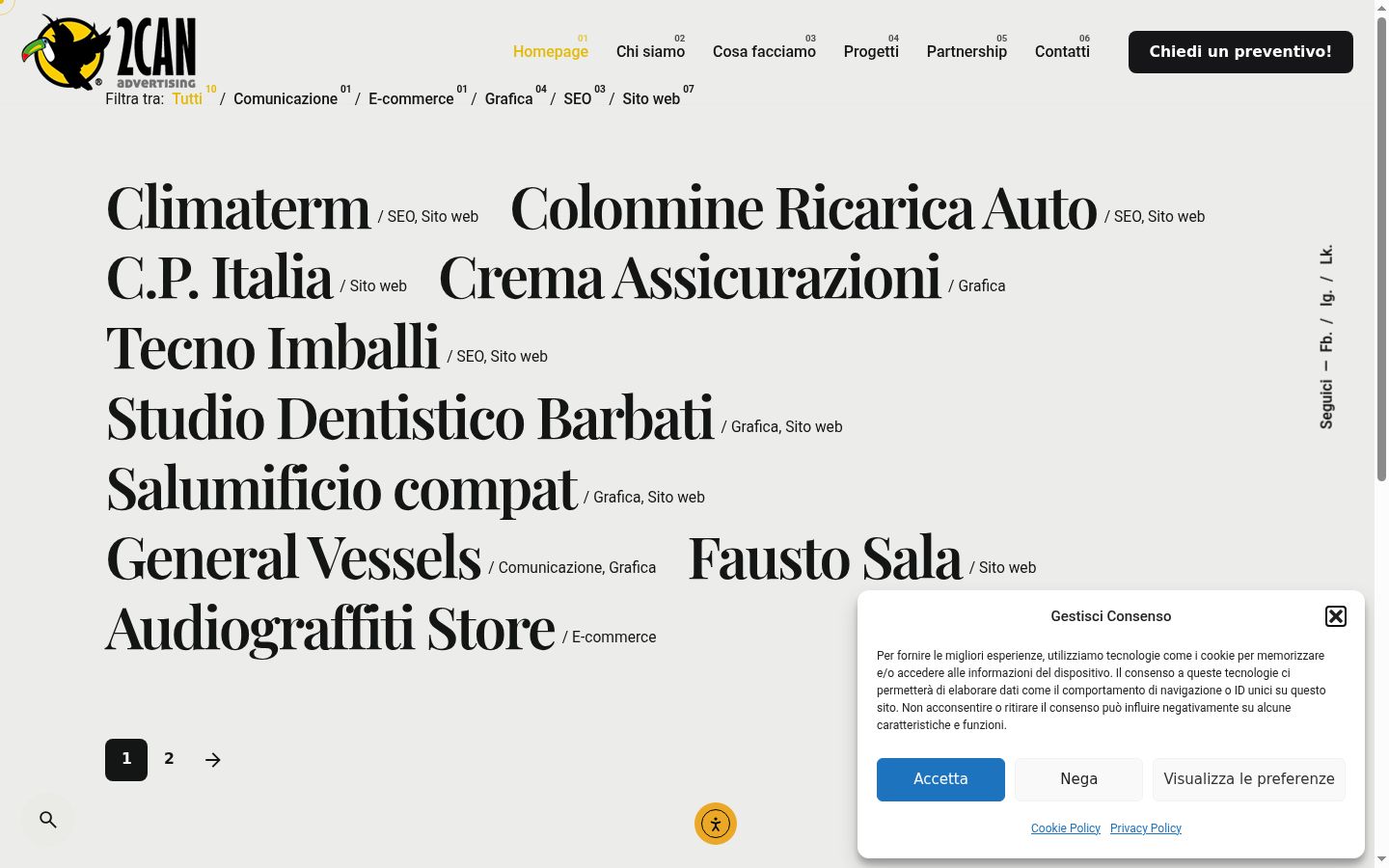
Task: Open the Climaterm project
Action: tap(238, 207)
